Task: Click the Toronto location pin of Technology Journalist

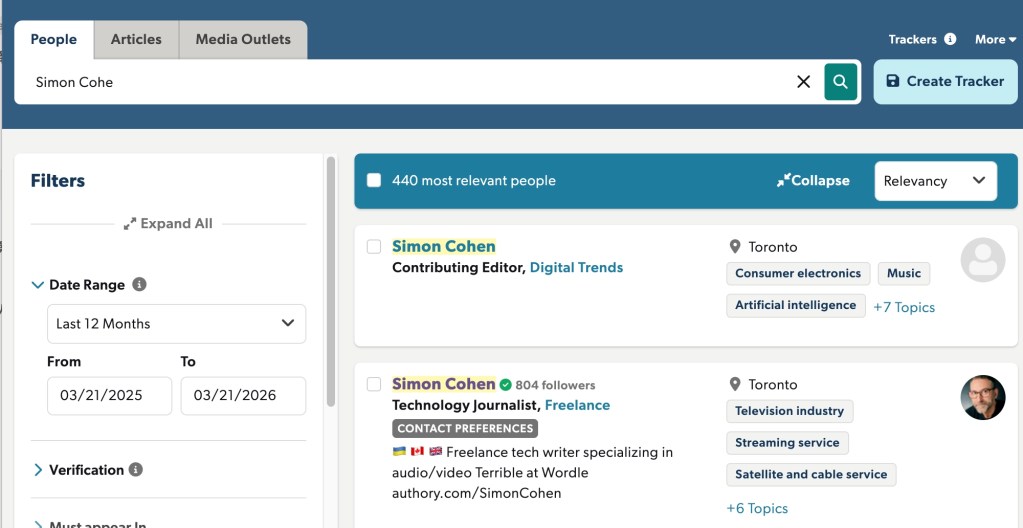Action: coord(735,384)
